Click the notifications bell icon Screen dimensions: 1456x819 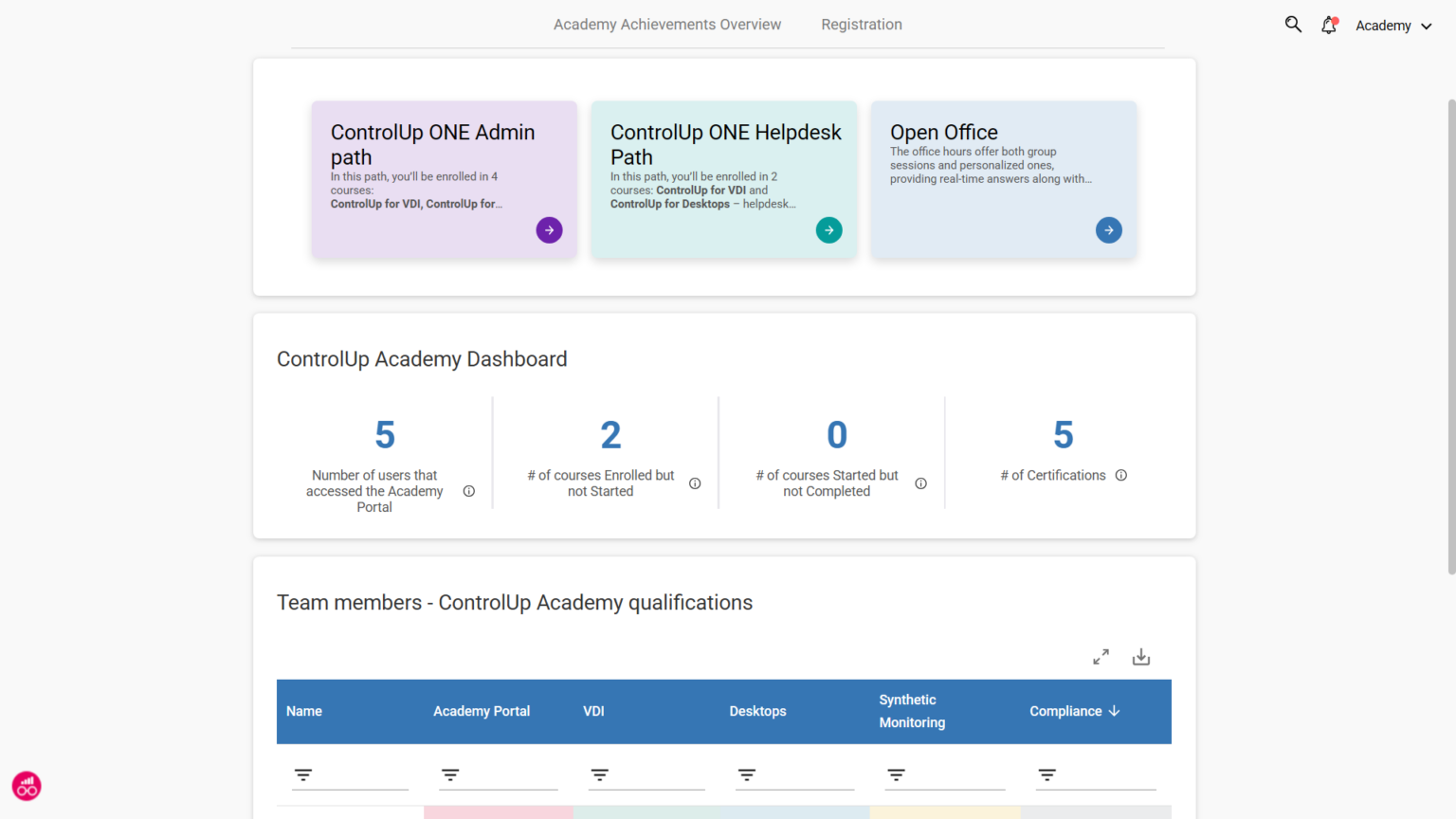(x=1328, y=26)
